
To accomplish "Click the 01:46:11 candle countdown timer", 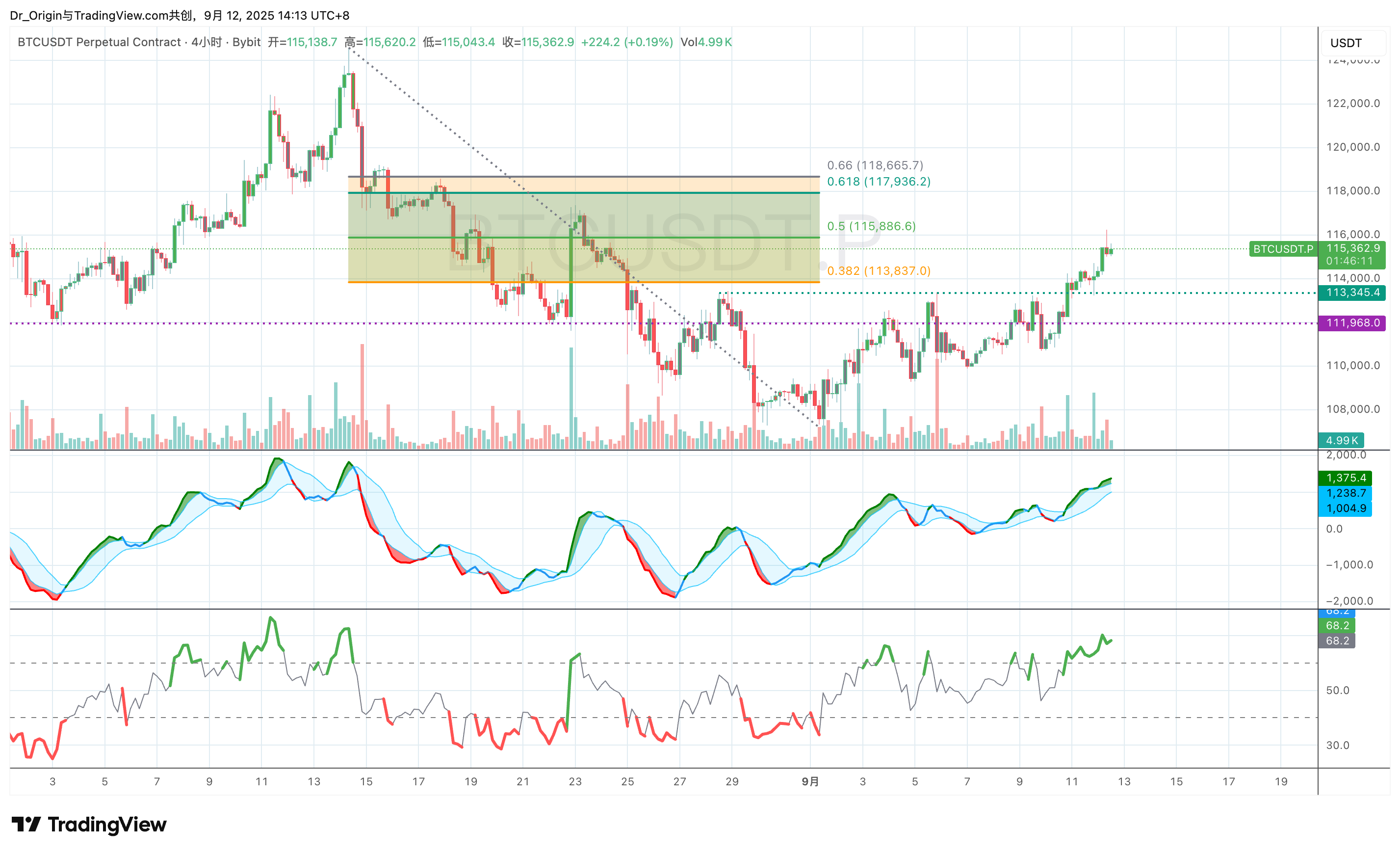I will point(1349,261).
